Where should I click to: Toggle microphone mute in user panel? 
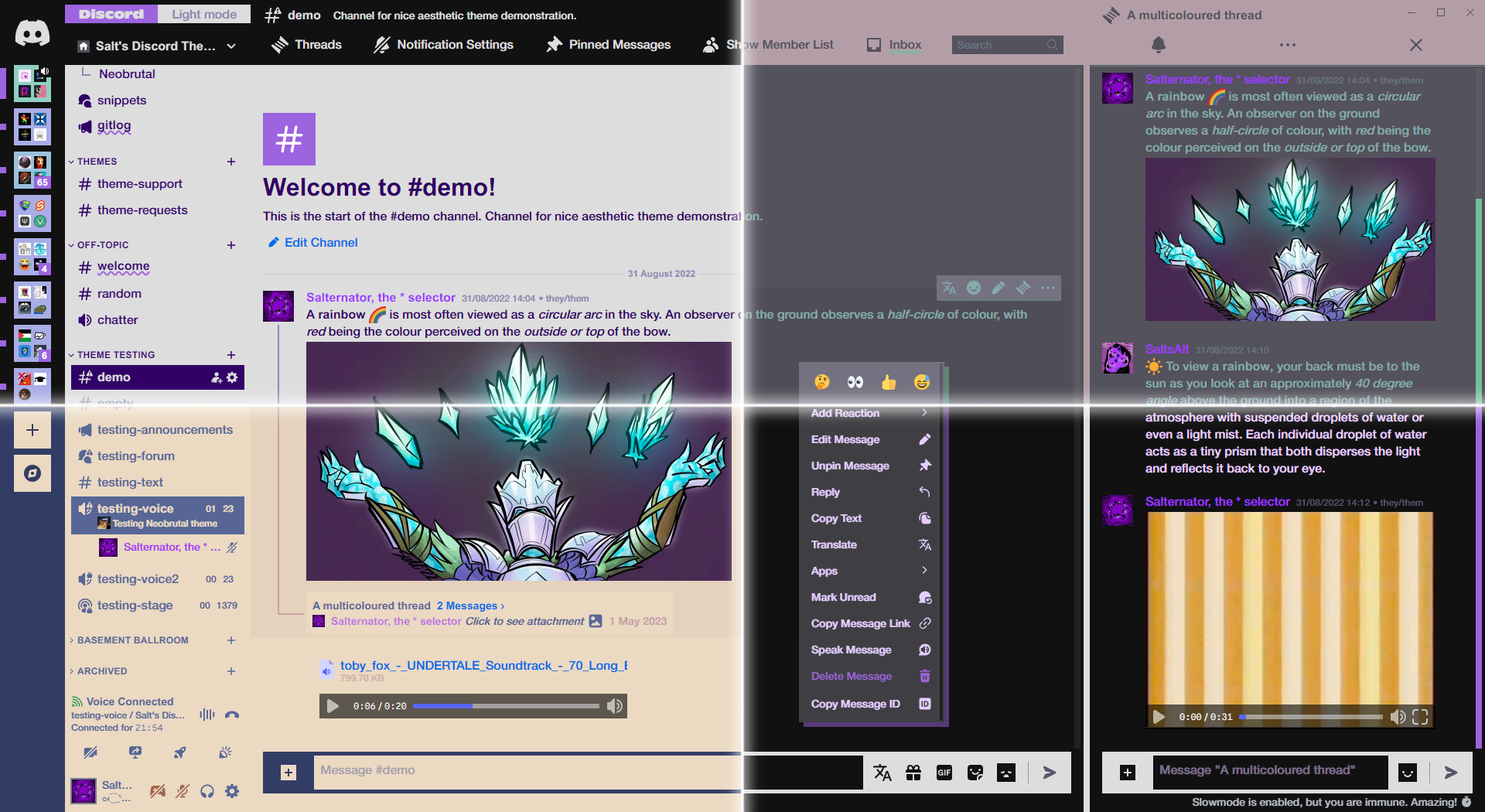183,791
